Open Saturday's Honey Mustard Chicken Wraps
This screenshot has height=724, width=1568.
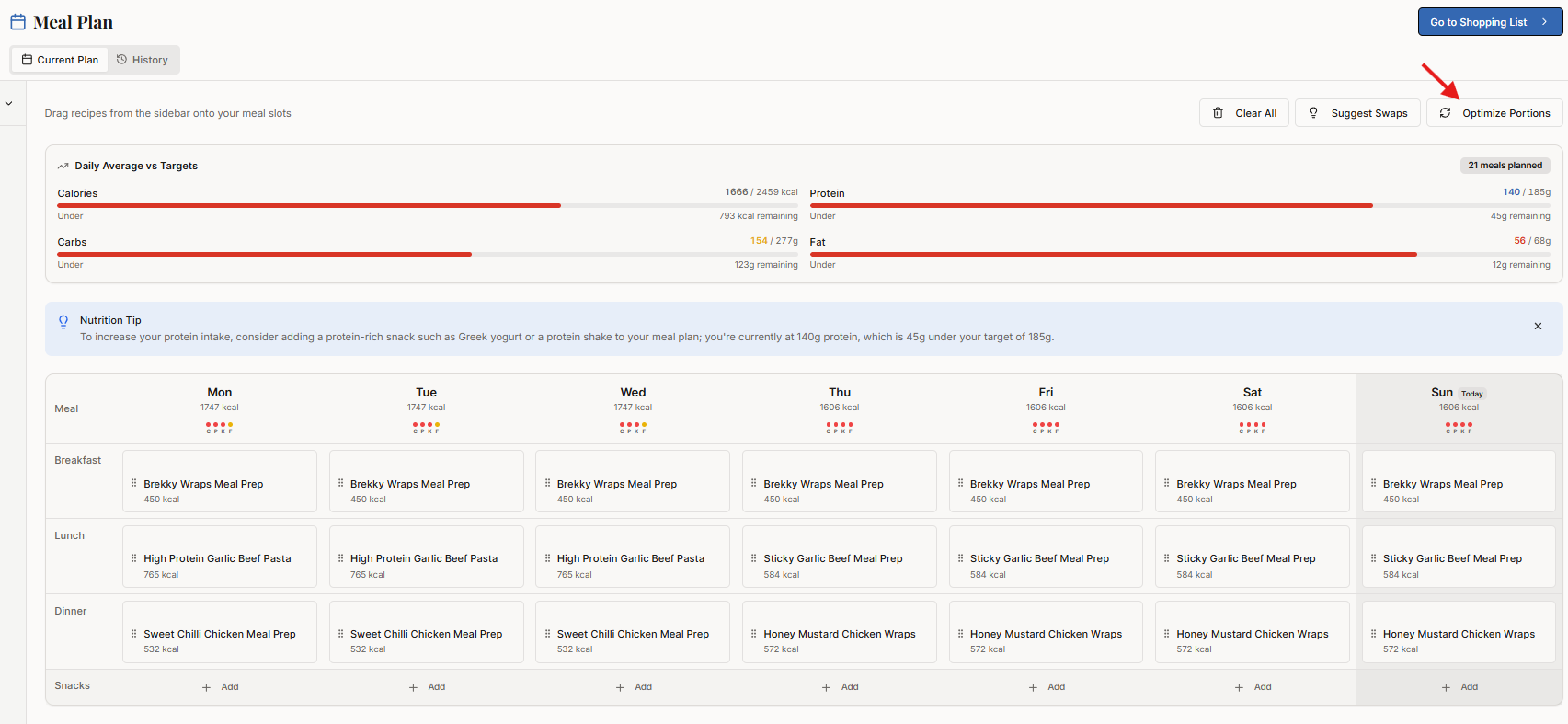point(1253,632)
